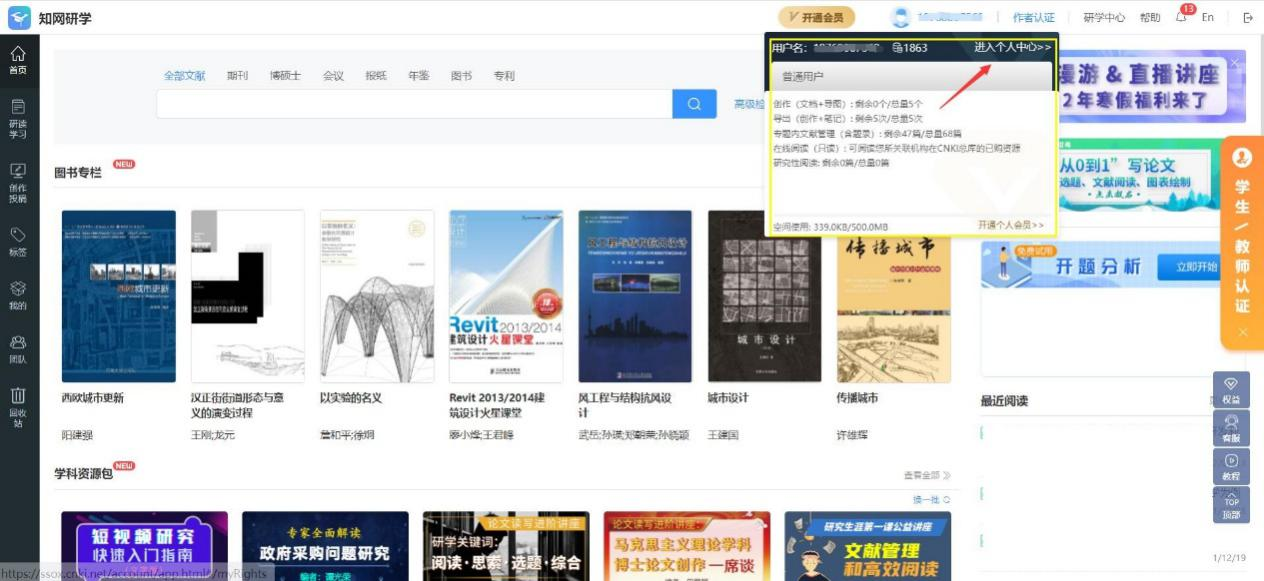Open the notification bell with badge 13
The height and width of the screenshot is (581, 1264).
point(1182,17)
